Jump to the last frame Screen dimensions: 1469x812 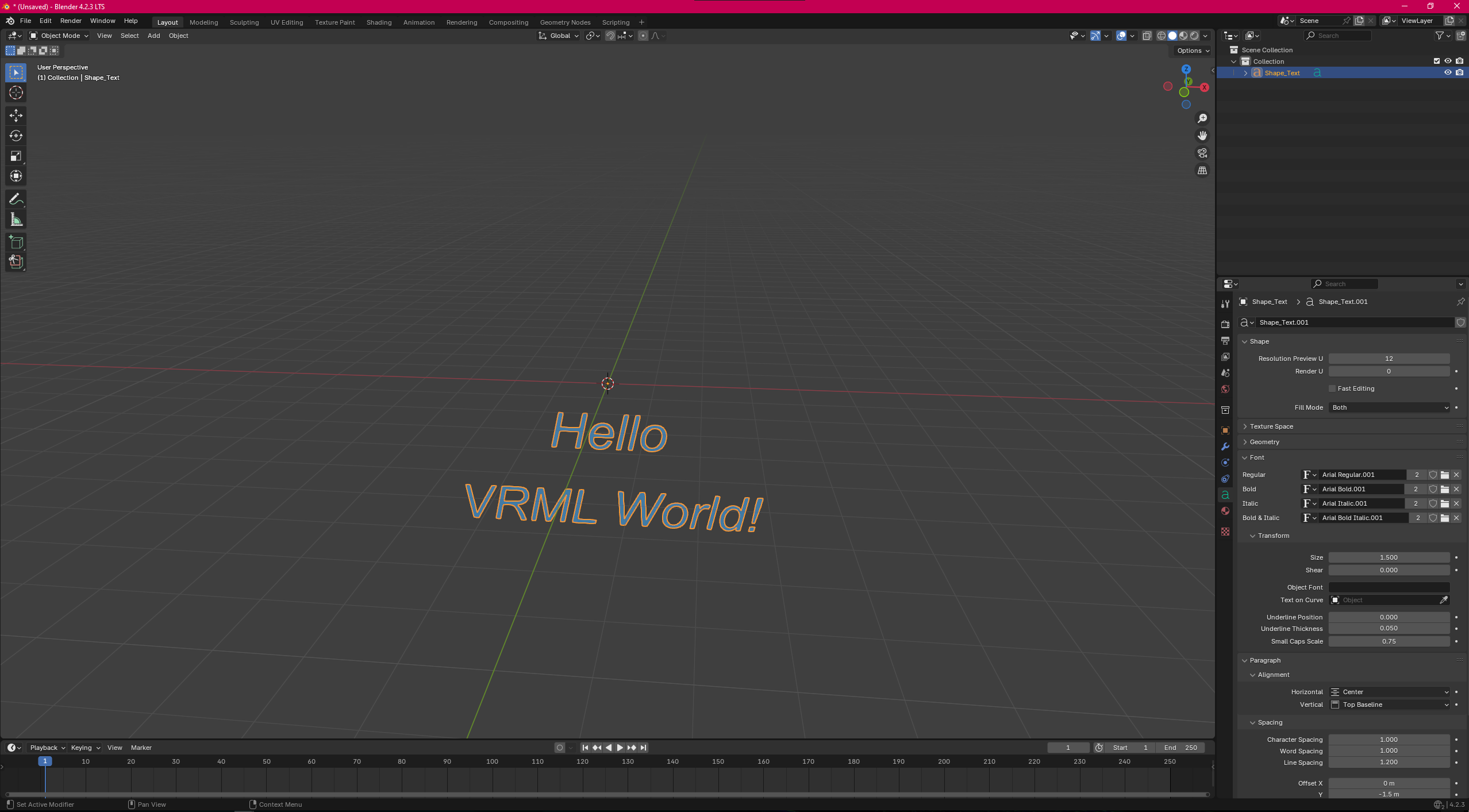[x=643, y=748]
